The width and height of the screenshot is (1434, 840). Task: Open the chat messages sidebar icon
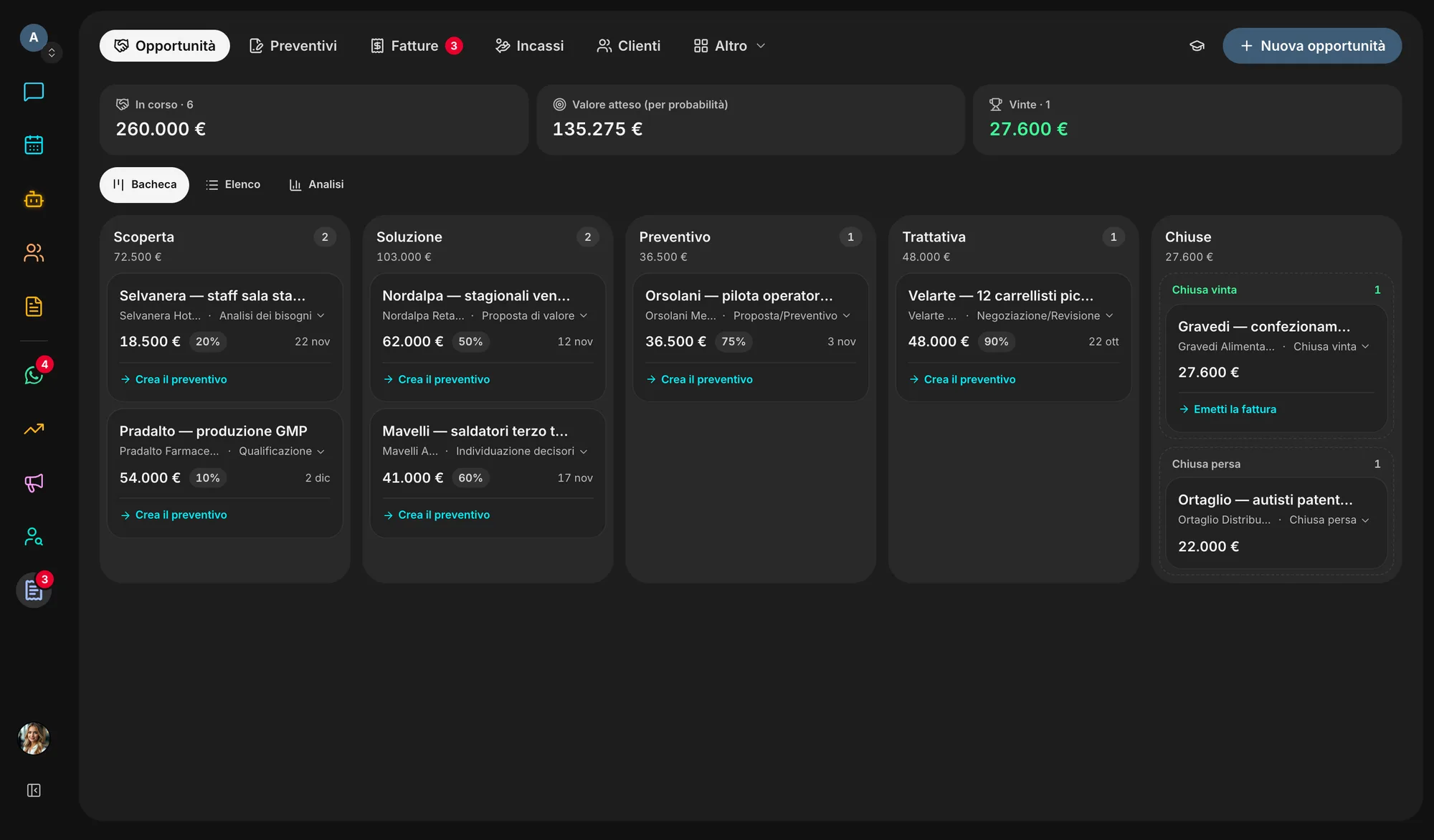pos(34,92)
